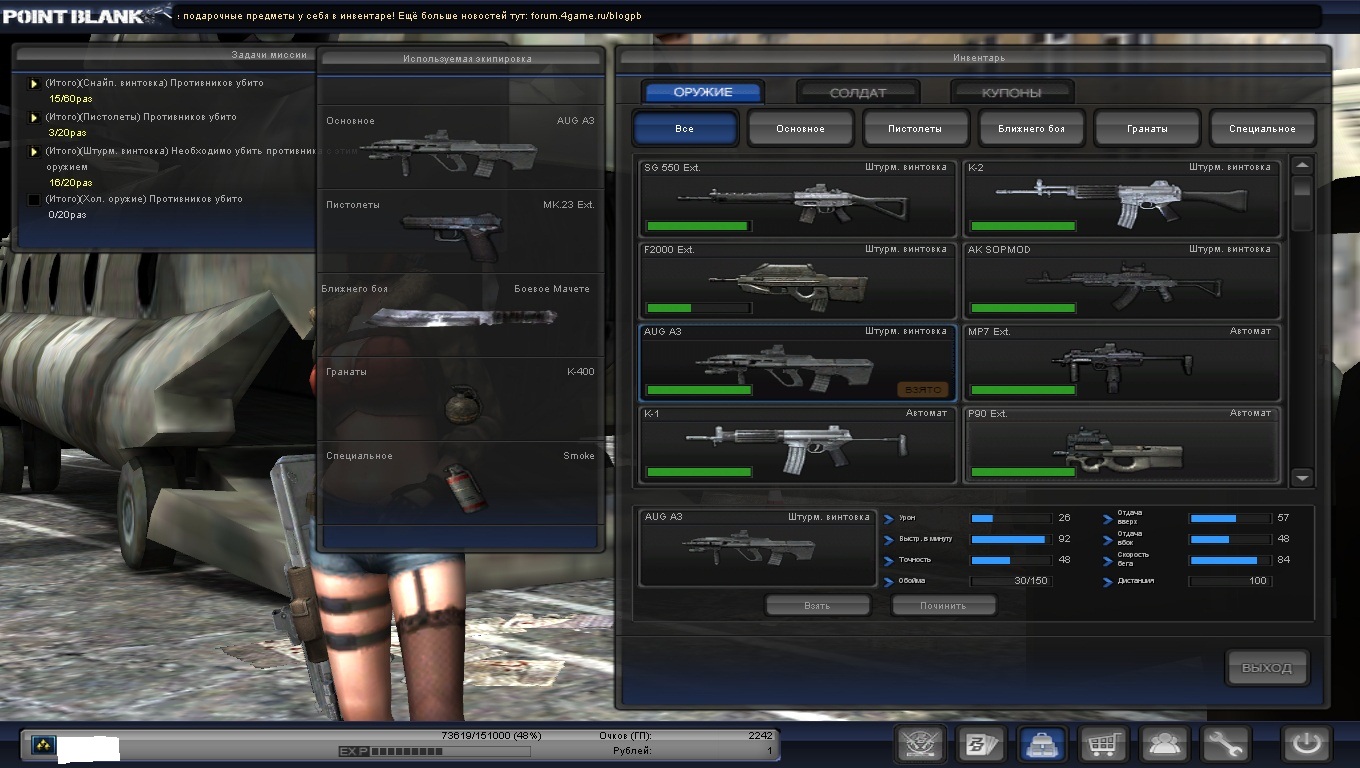This screenshot has width=1360, height=768.
Task: Choose the F2000 Ext. weapon card
Action: 798,280
